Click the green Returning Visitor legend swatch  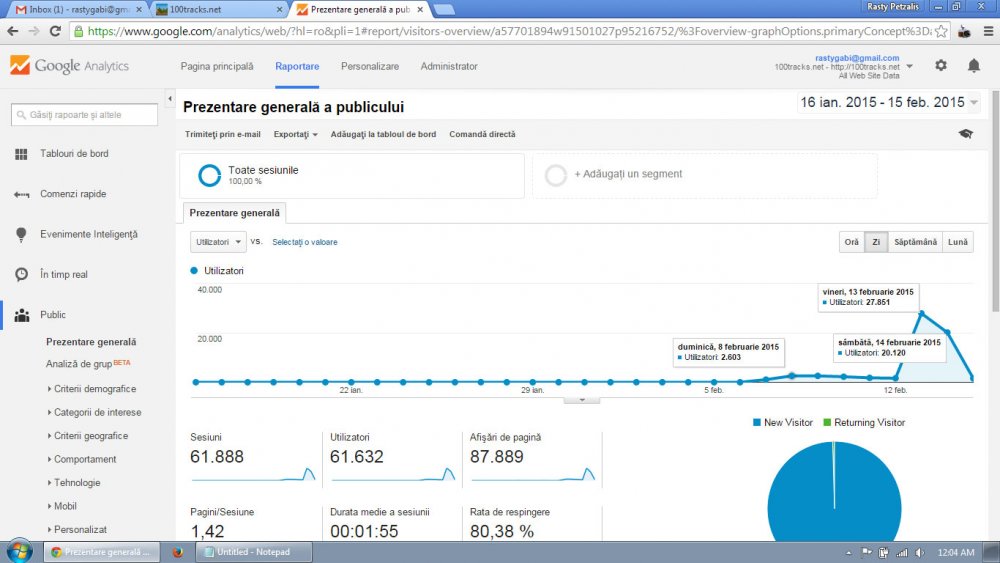point(827,422)
